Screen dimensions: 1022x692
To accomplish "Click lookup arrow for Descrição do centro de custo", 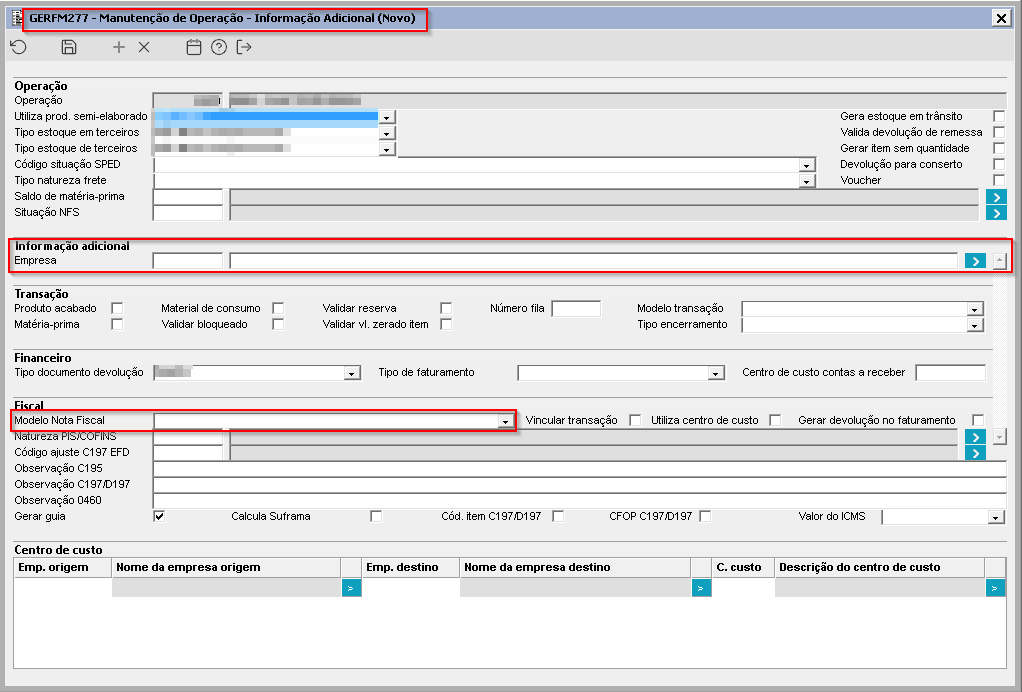I will pyautogui.click(x=995, y=588).
